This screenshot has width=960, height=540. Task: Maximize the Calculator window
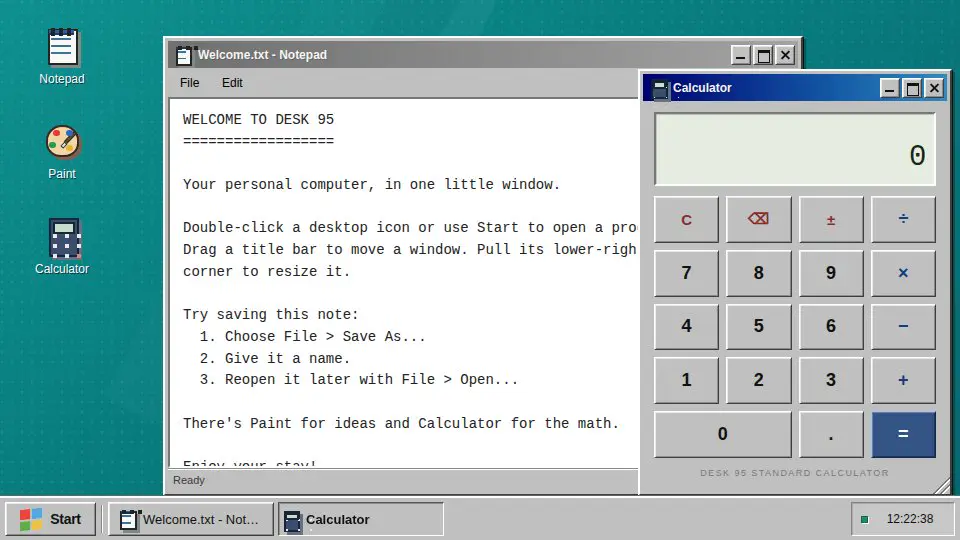912,89
